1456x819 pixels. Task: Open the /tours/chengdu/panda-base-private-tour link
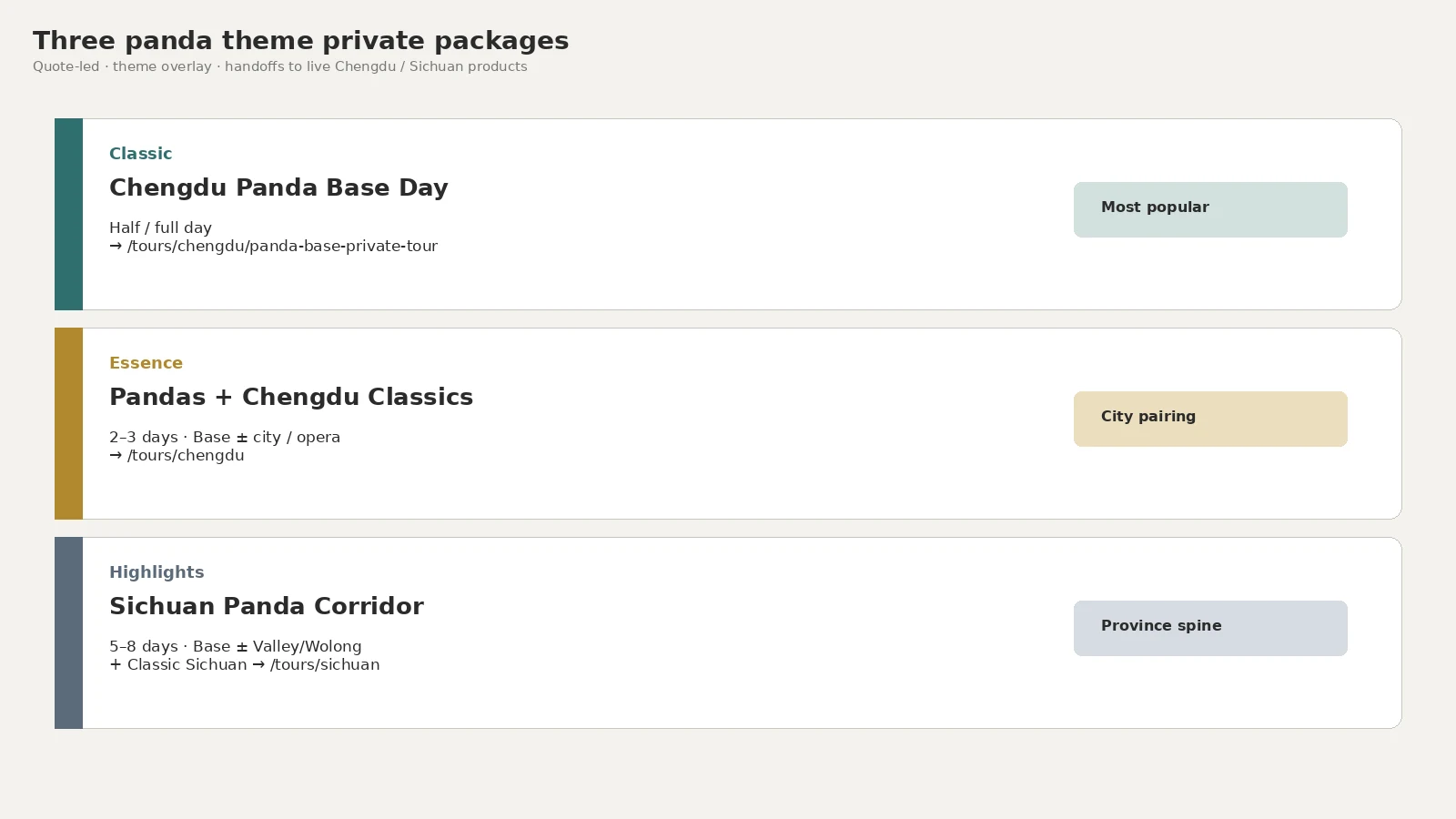tap(273, 247)
